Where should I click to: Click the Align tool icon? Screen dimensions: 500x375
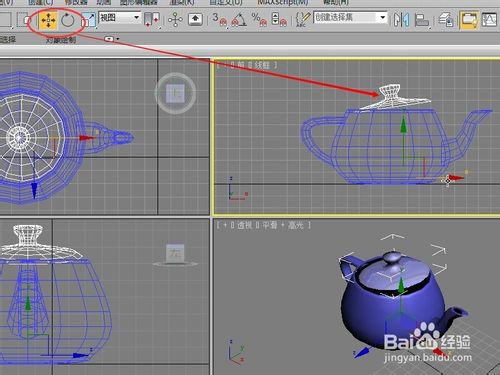pyautogui.click(x=422, y=20)
